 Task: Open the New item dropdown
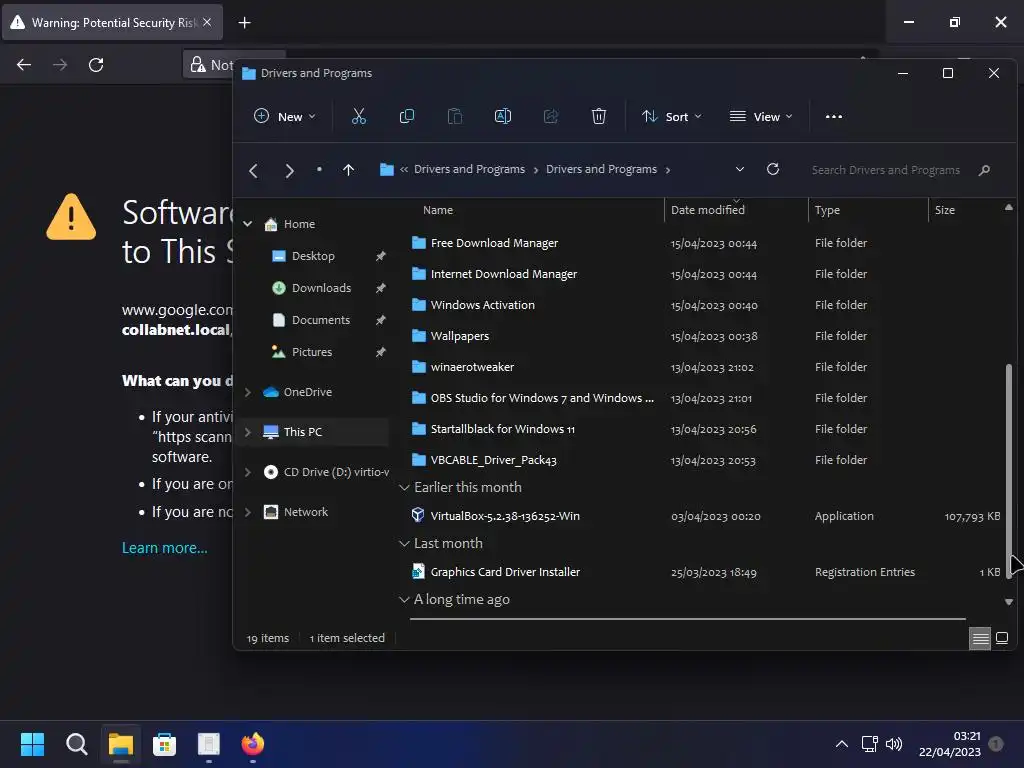[284, 117]
